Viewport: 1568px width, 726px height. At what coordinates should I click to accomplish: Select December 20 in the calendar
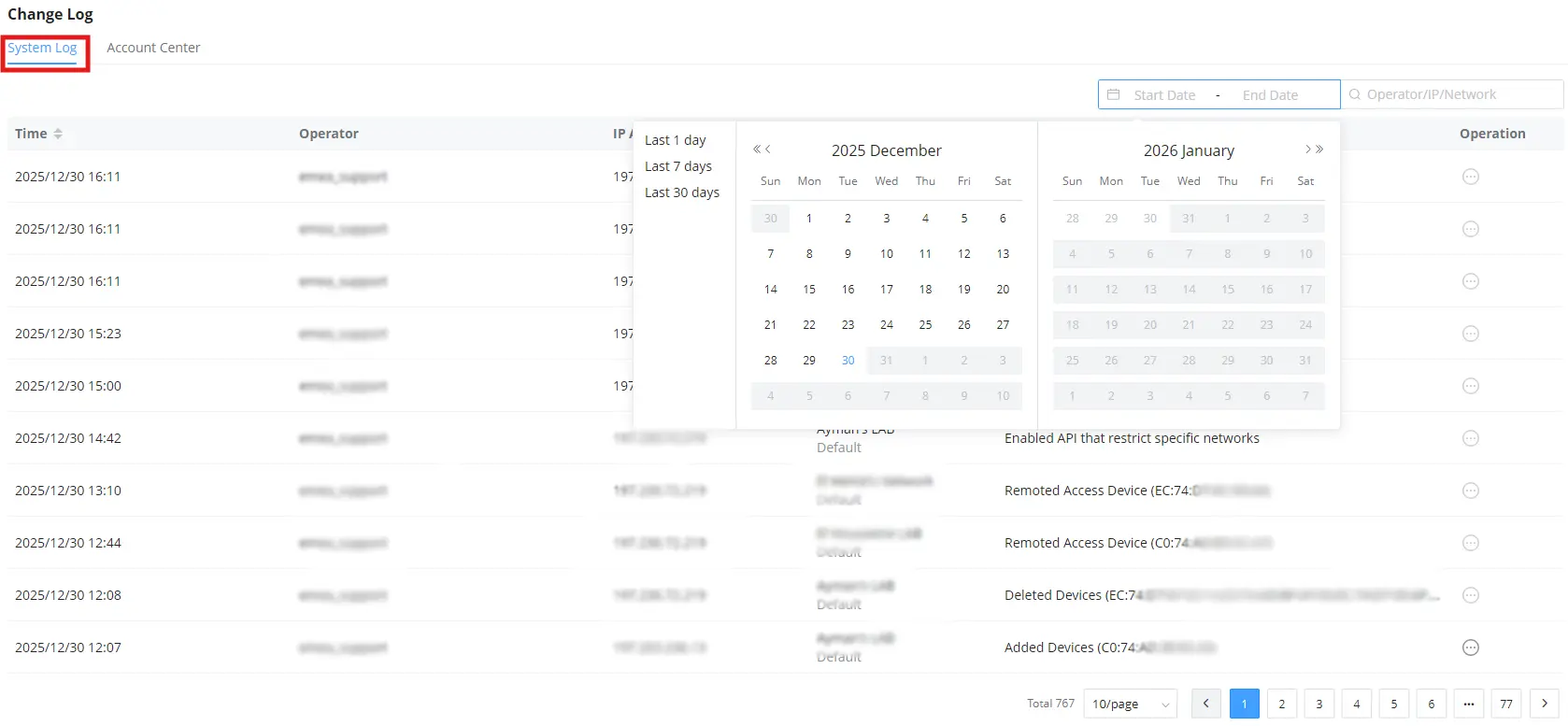pyautogui.click(x=1003, y=290)
